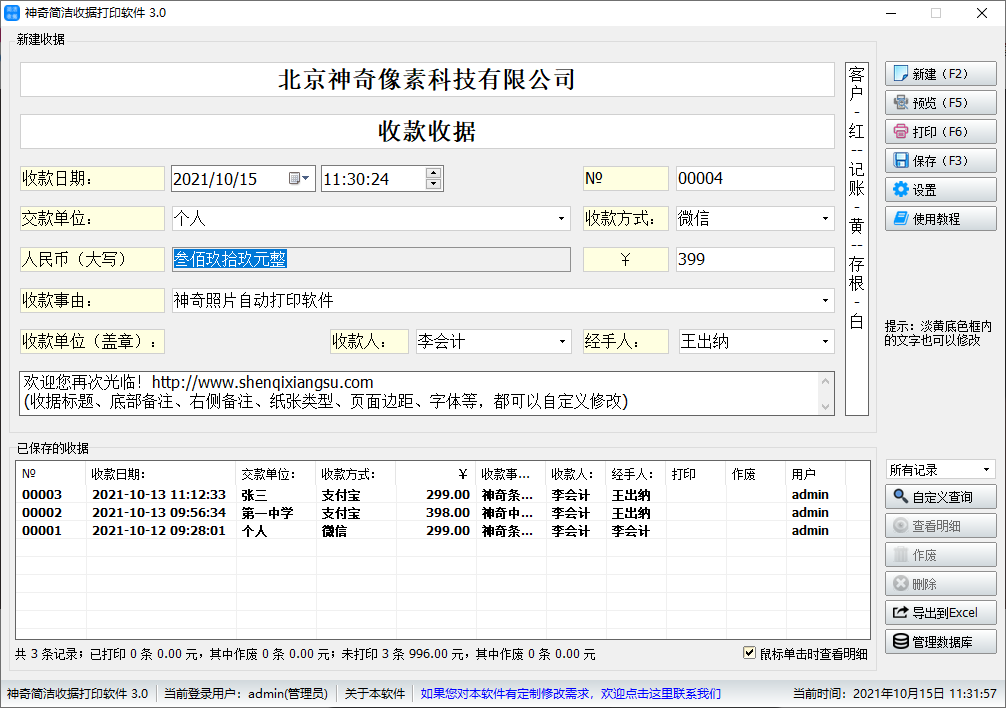Close the receipt software window
Screen dimensions: 1006x708
(x=982, y=13)
